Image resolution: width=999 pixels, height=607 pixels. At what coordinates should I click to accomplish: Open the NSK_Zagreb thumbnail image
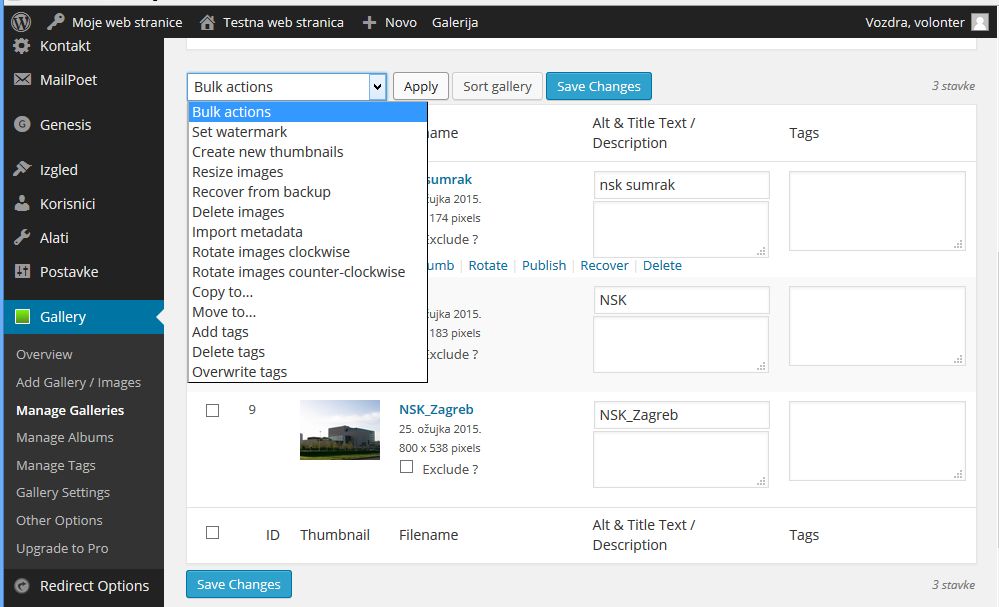[x=340, y=430]
